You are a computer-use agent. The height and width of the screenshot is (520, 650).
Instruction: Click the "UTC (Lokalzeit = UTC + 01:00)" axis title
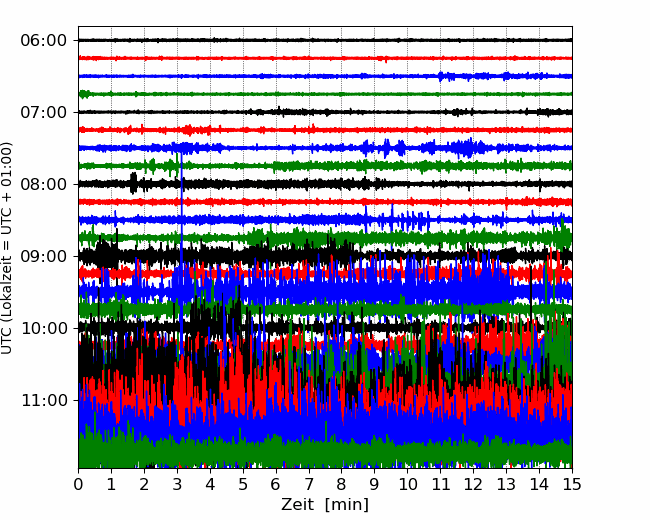click(x=7, y=248)
